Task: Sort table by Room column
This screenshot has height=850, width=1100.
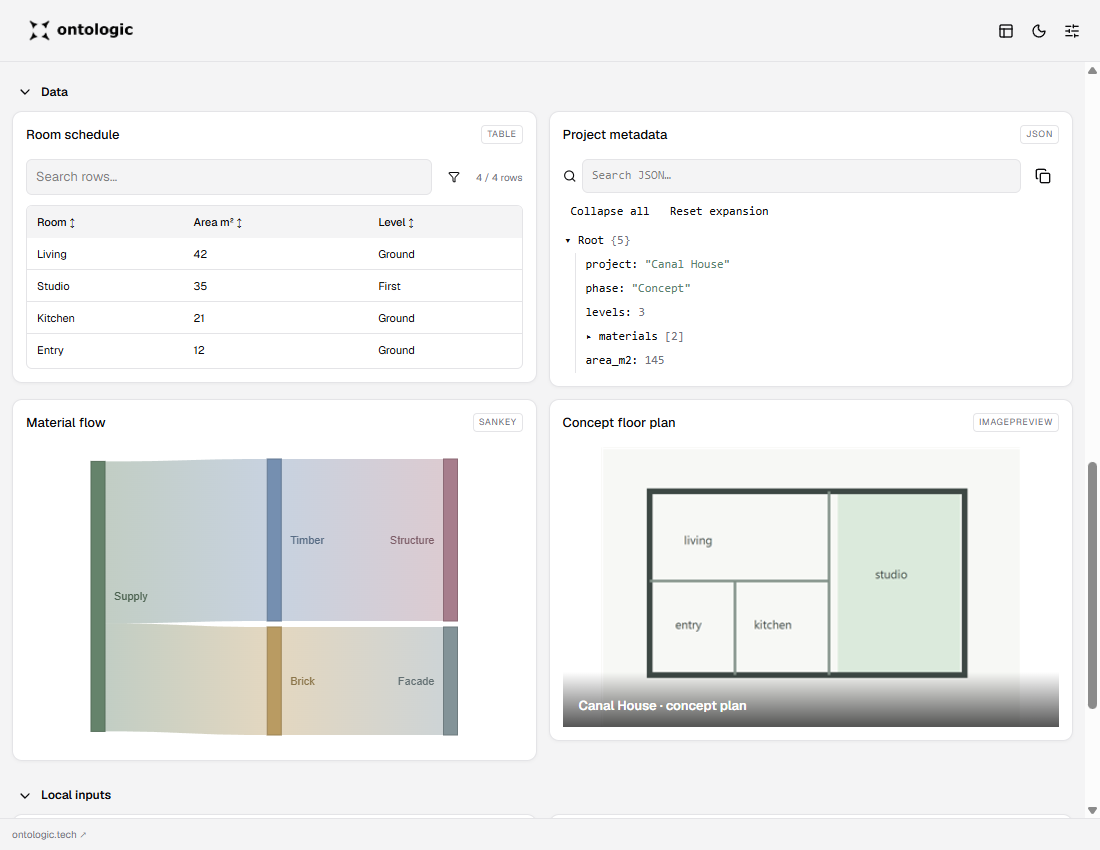Action: point(56,222)
